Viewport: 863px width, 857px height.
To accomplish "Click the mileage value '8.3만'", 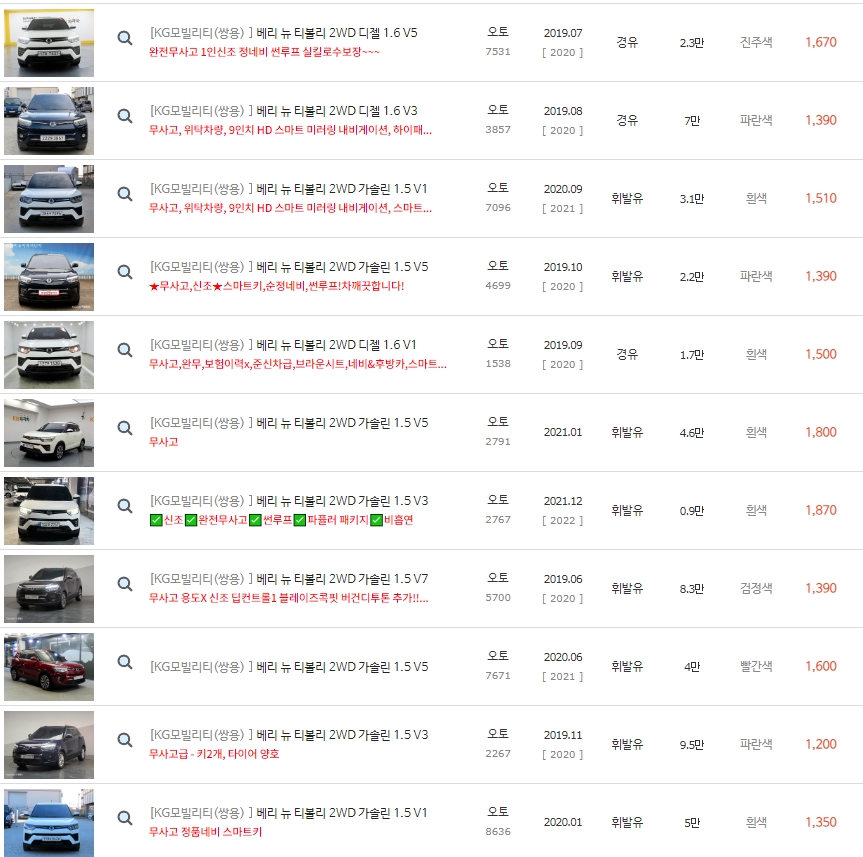I will 692,589.
